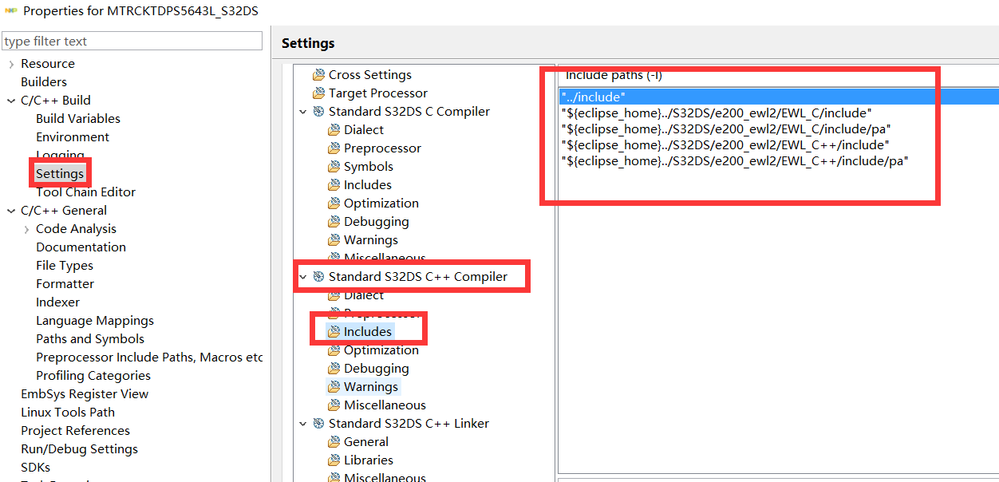Image resolution: width=999 pixels, height=482 pixels.
Task: Click the Cross Settings folder icon
Action: pos(319,75)
